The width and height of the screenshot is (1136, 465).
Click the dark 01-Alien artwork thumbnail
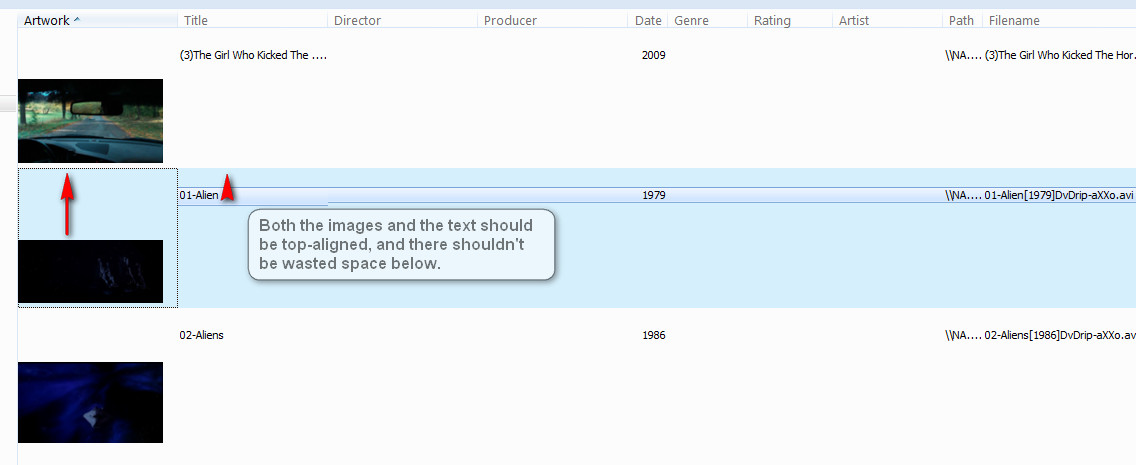click(x=90, y=271)
